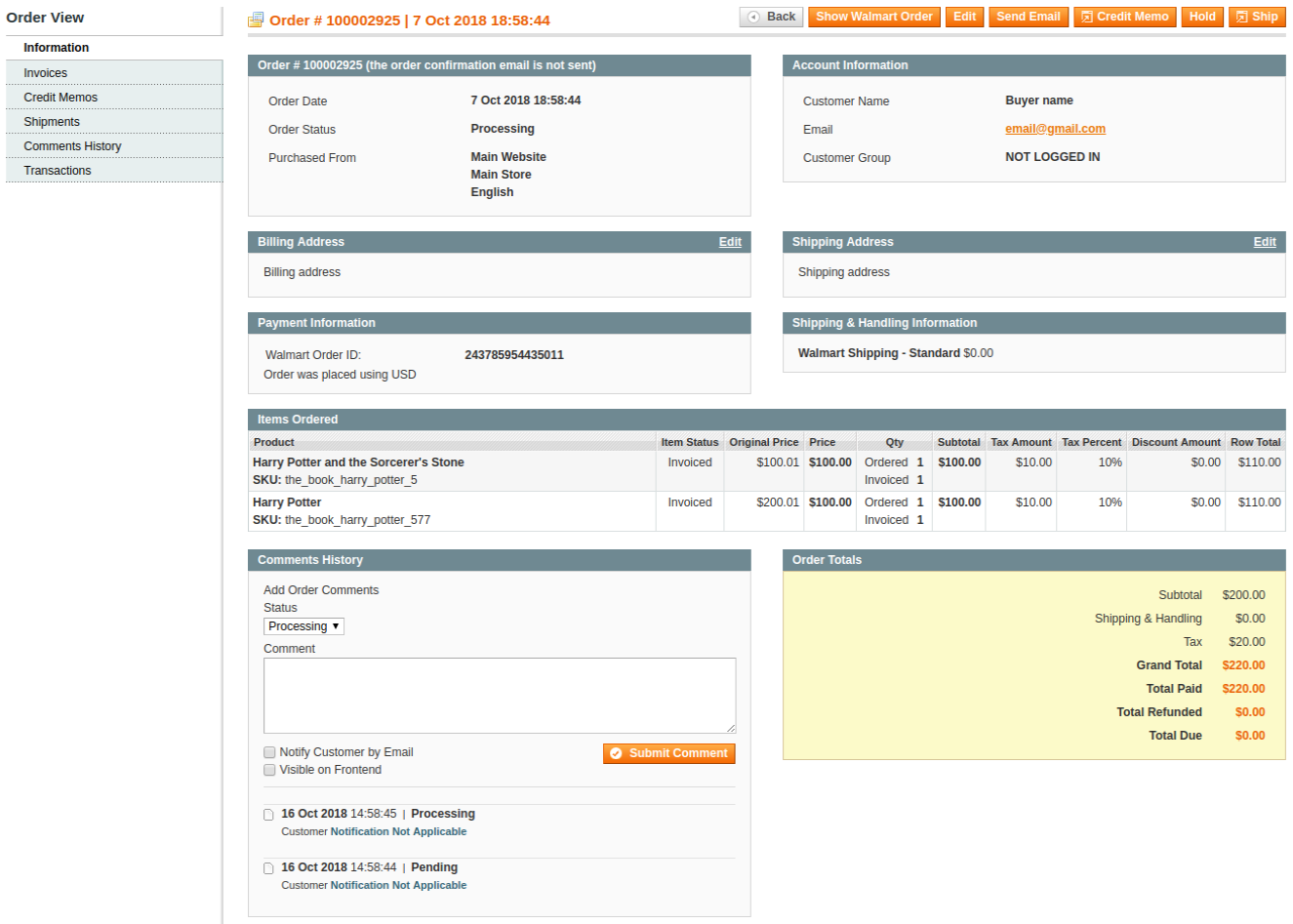
Task: Edit the Billing Address
Action: pyautogui.click(x=730, y=242)
